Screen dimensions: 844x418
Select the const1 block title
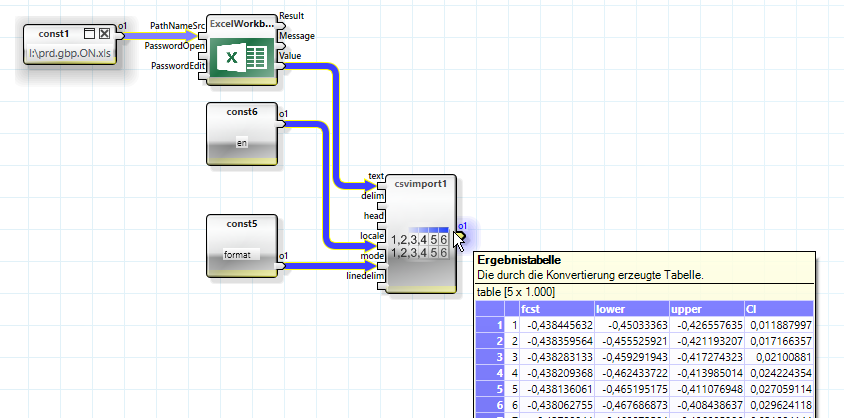(x=54, y=34)
